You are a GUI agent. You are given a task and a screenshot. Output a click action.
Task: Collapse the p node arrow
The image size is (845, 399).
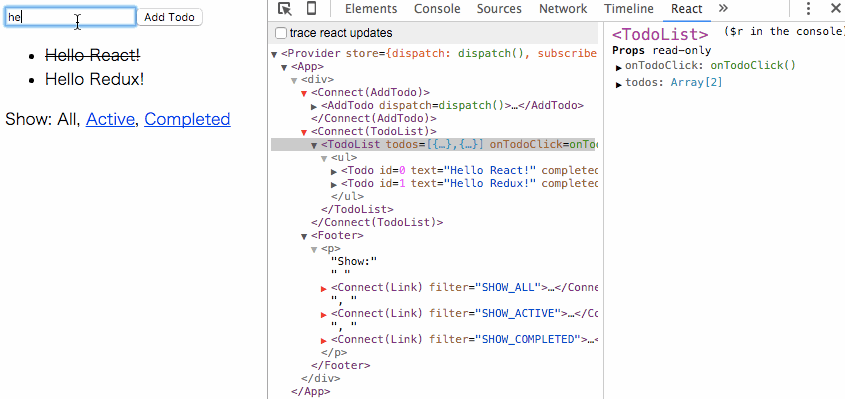314,250
